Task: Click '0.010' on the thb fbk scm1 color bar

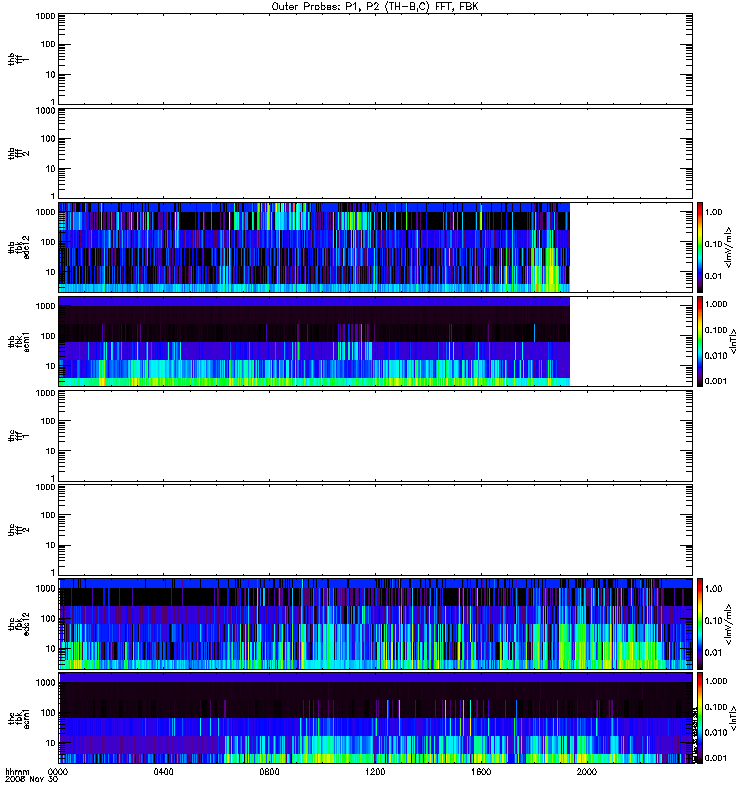Action: click(716, 356)
